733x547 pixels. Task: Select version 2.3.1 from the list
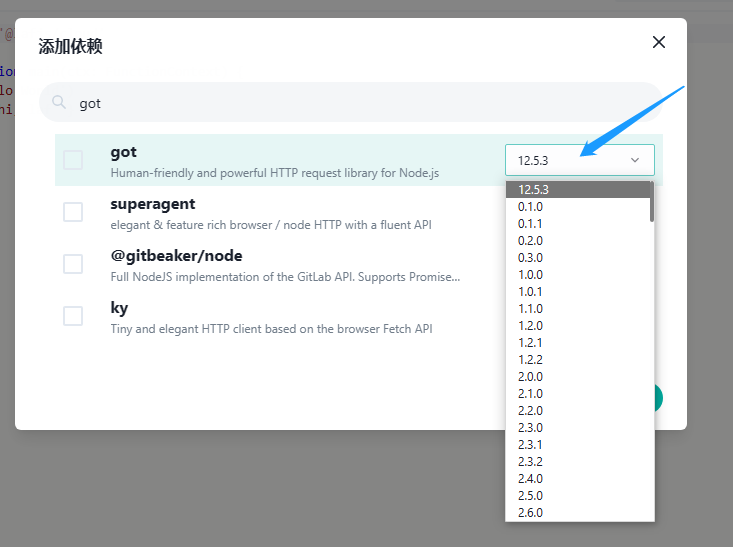pos(530,444)
